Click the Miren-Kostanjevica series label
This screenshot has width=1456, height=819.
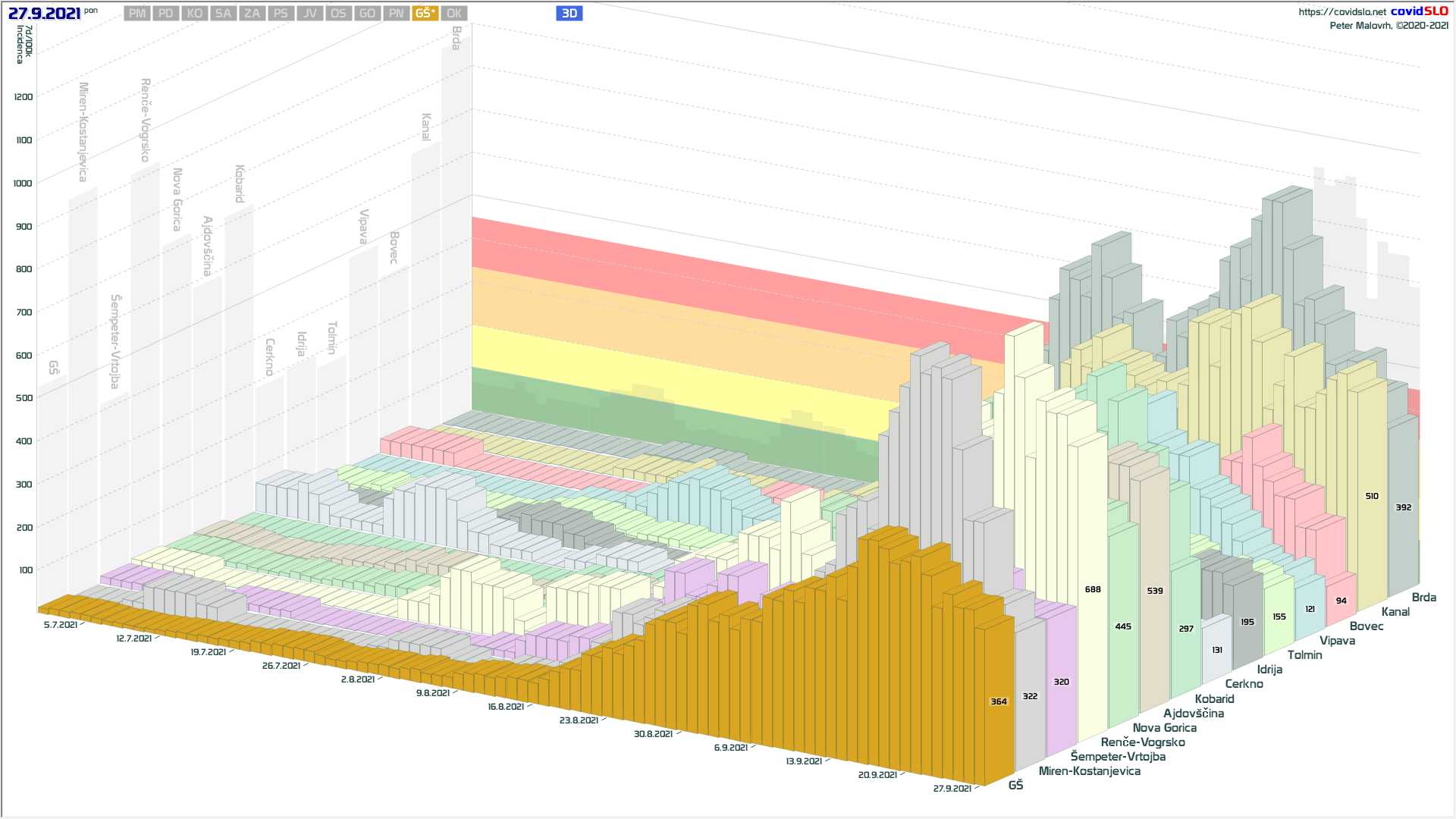point(1089,771)
